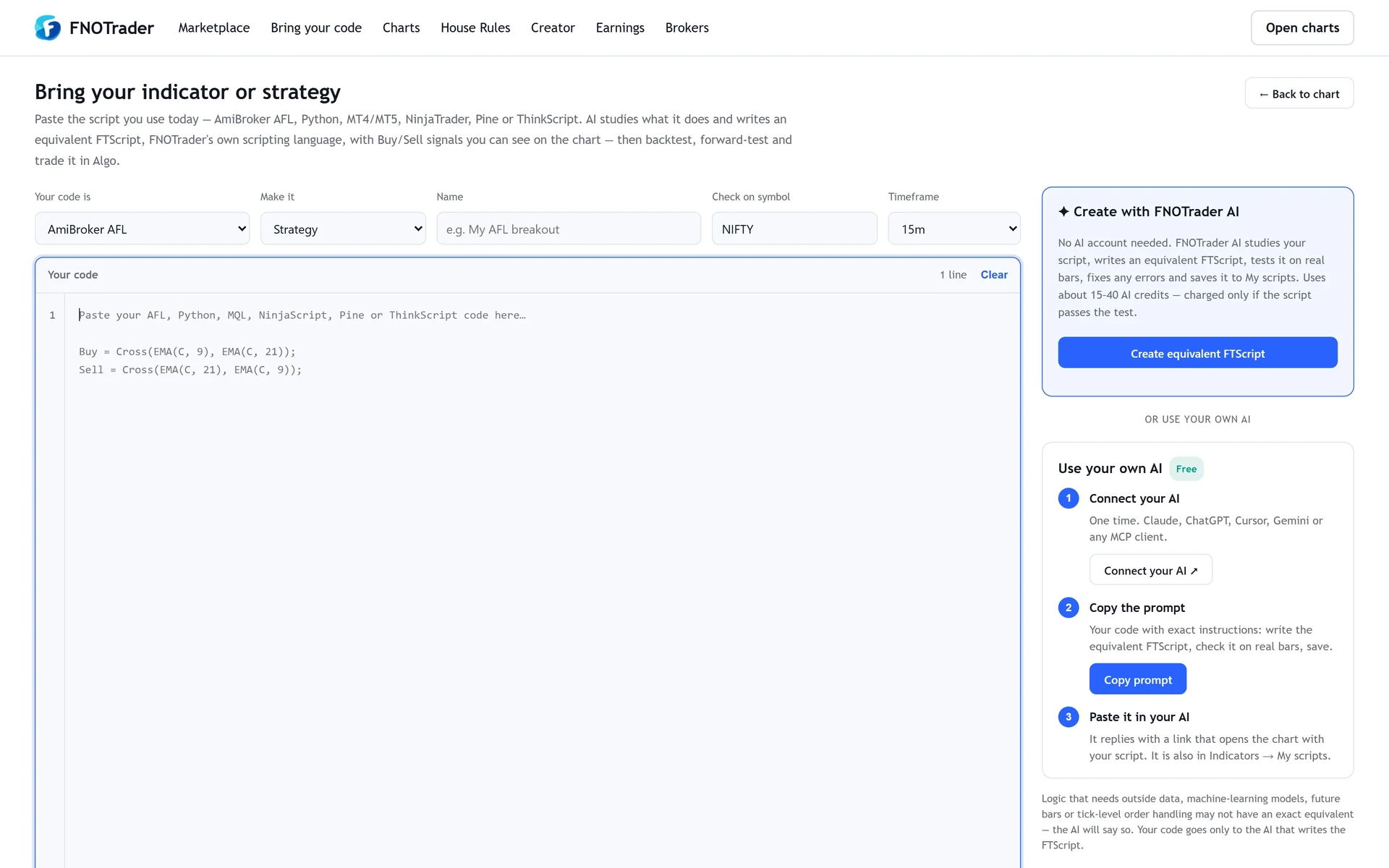Click the step 3 circle icon

pos(1069,717)
